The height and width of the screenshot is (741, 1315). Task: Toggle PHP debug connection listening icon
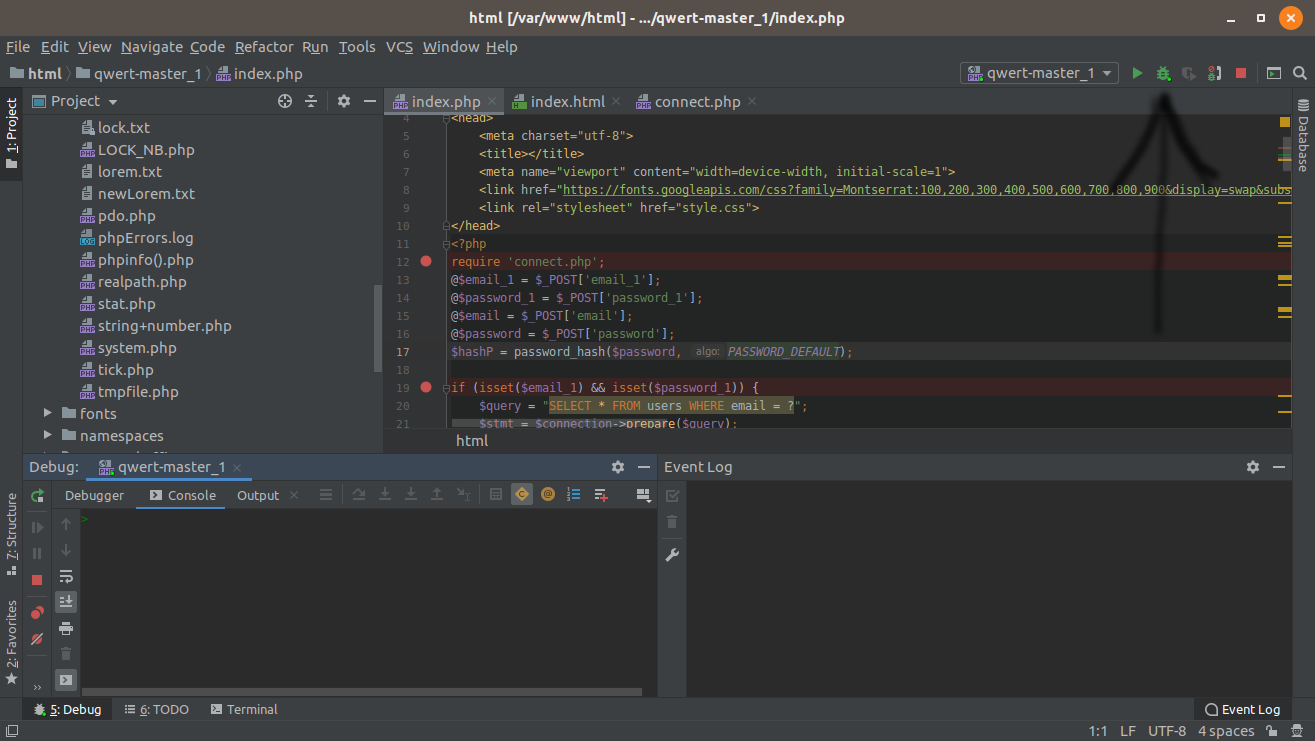pyautogui.click(x=1214, y=73)
